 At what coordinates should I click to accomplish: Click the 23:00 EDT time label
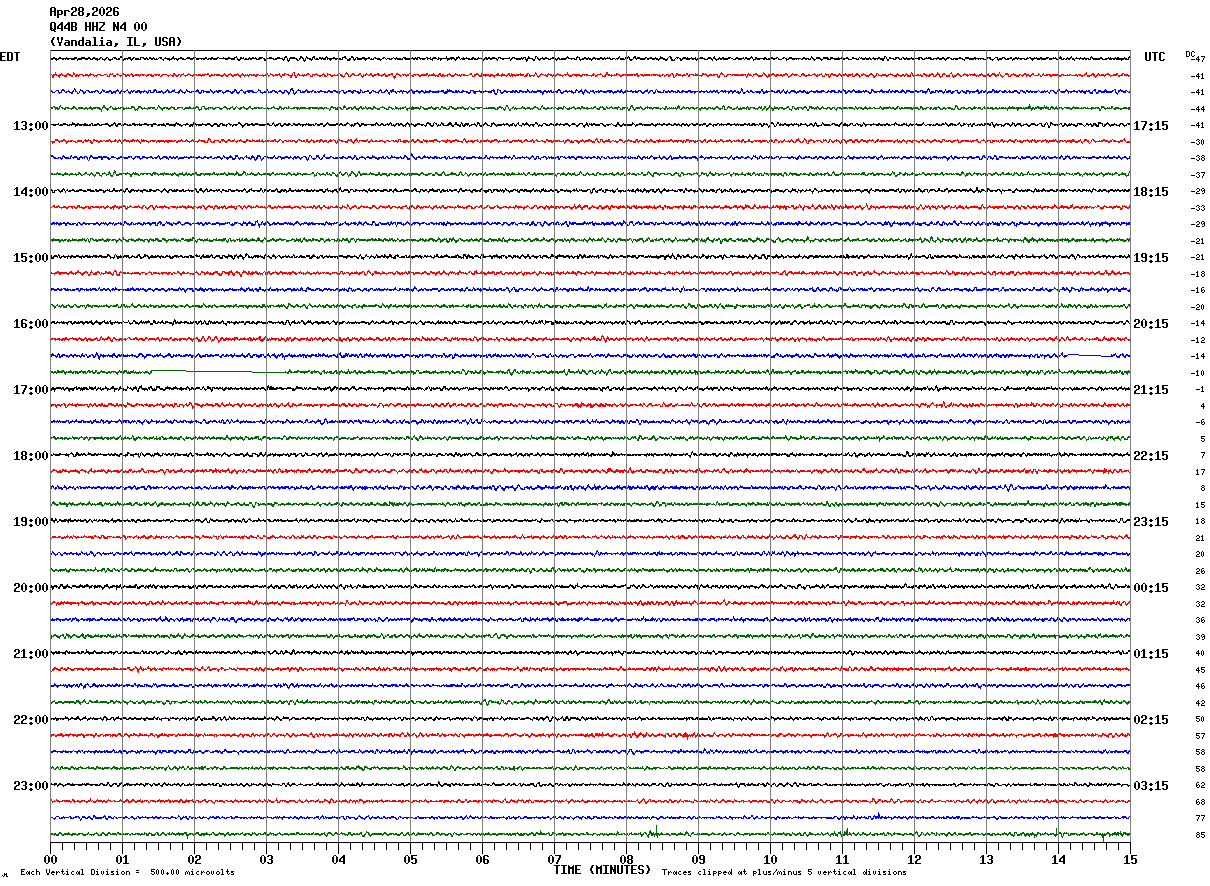(x=30, y=786)
